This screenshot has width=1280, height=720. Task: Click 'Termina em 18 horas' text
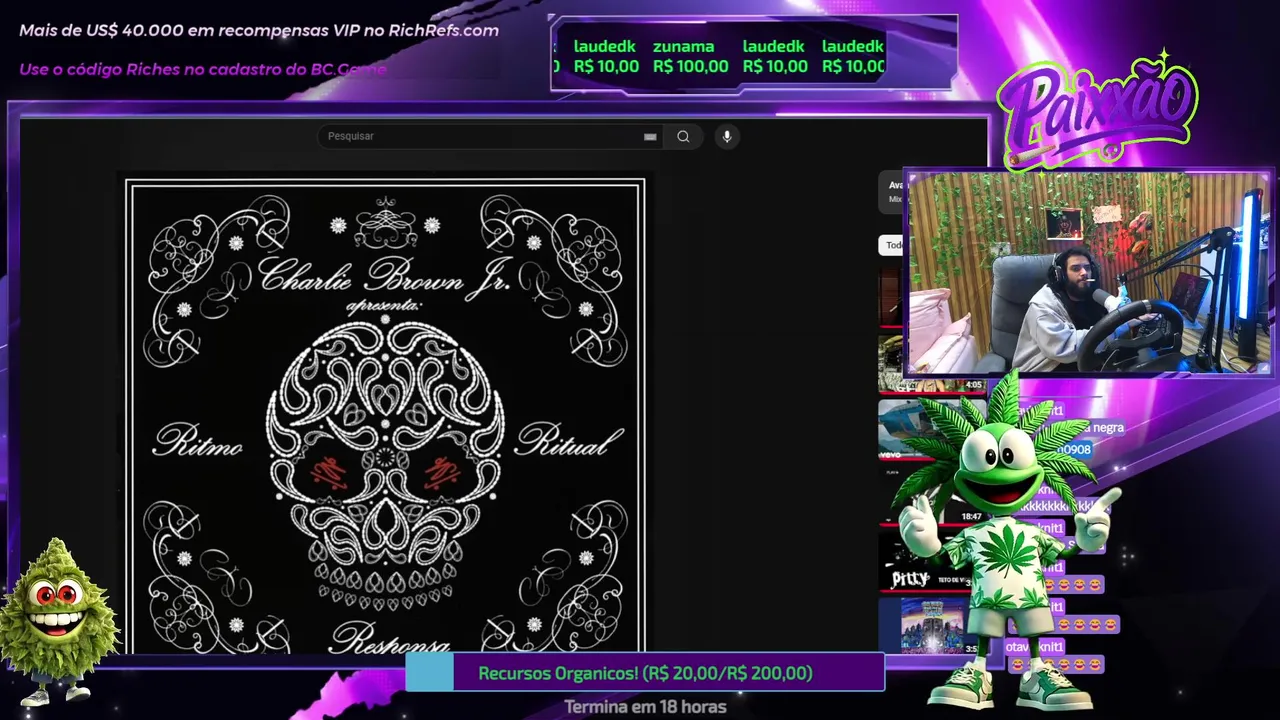click(x=645, y=707)
